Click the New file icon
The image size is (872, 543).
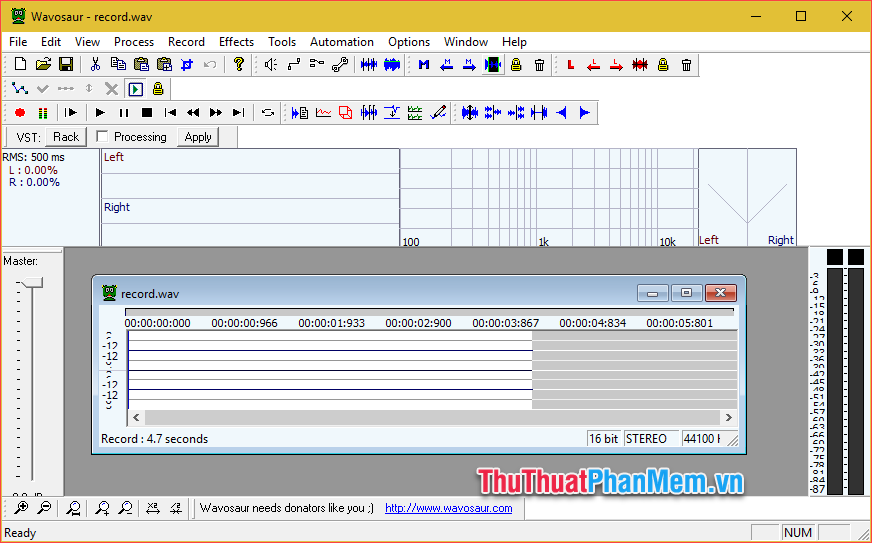coord(20,65)
